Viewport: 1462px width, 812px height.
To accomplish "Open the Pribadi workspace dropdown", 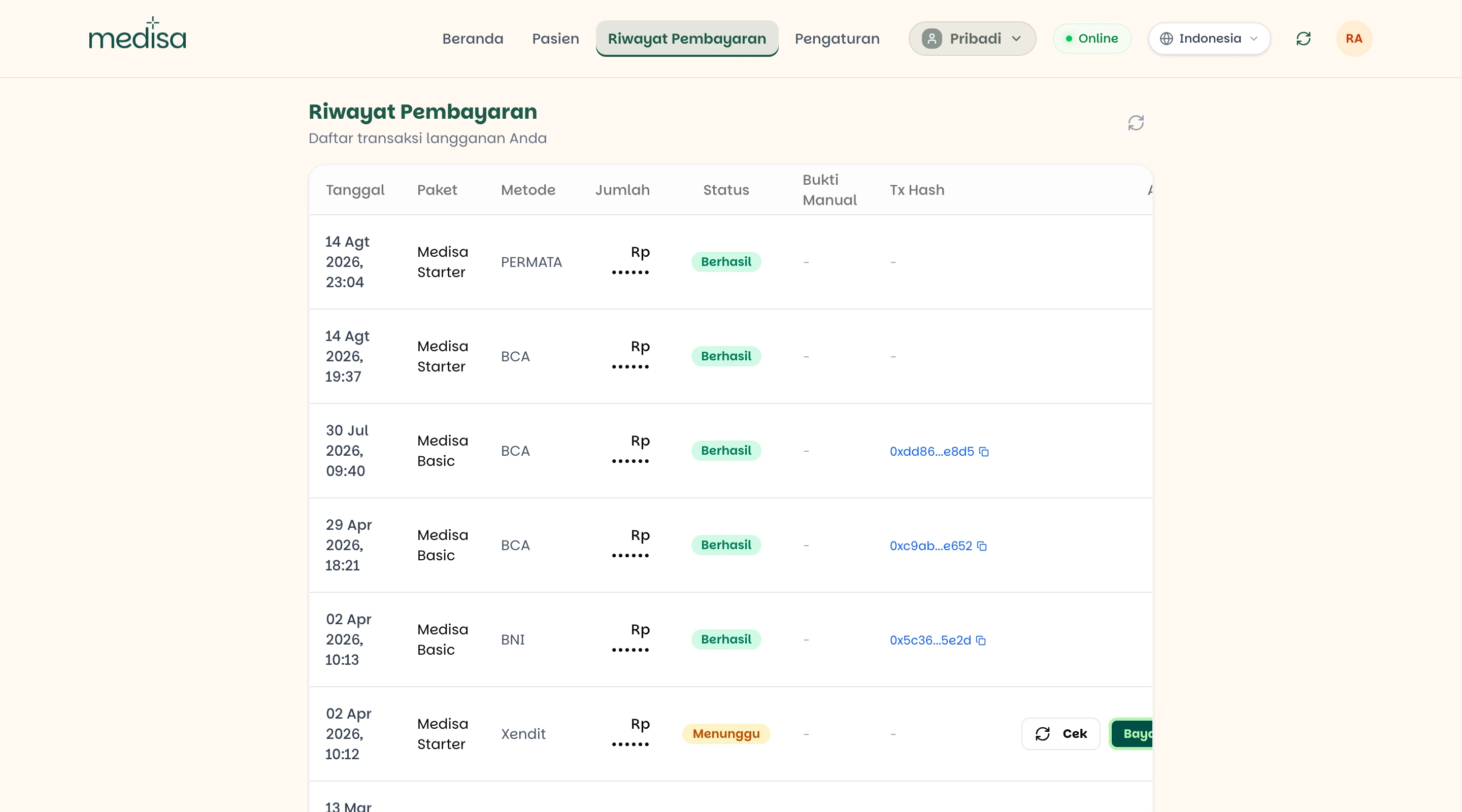I will click(x=972, y=39).
